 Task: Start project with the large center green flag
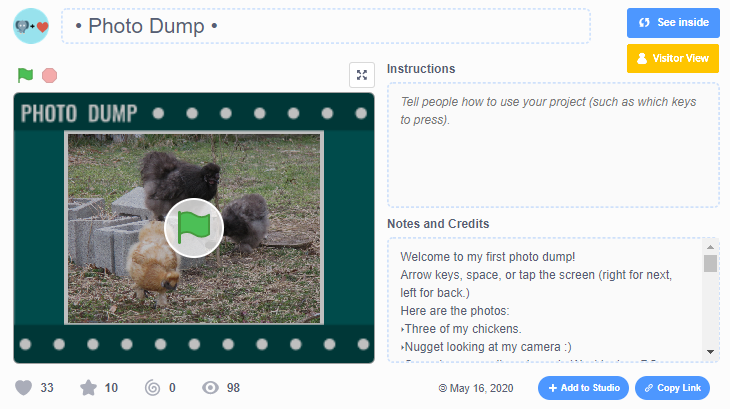click(193, 228)
